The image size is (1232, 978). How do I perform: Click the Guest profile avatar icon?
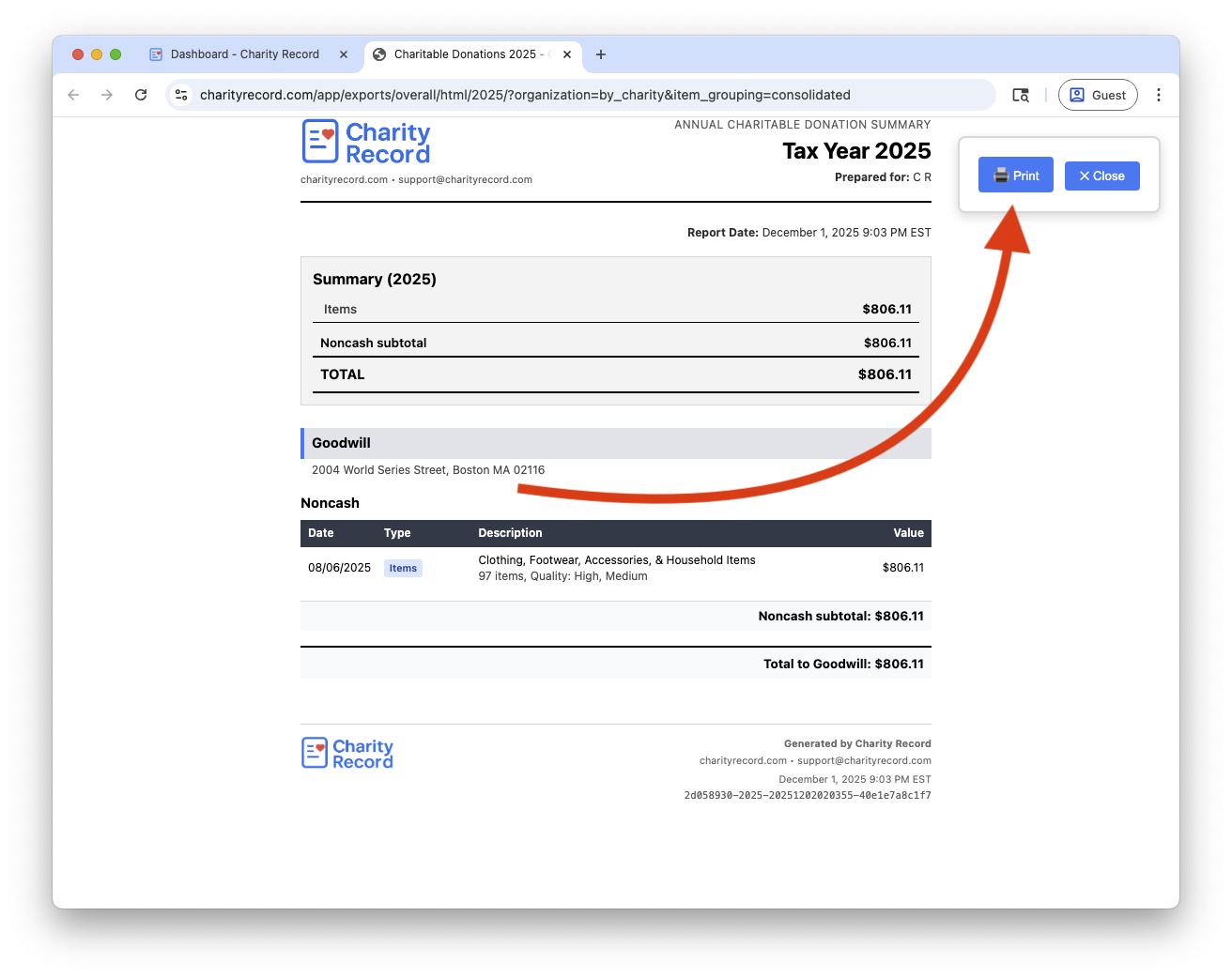[x=1078, y=95]
